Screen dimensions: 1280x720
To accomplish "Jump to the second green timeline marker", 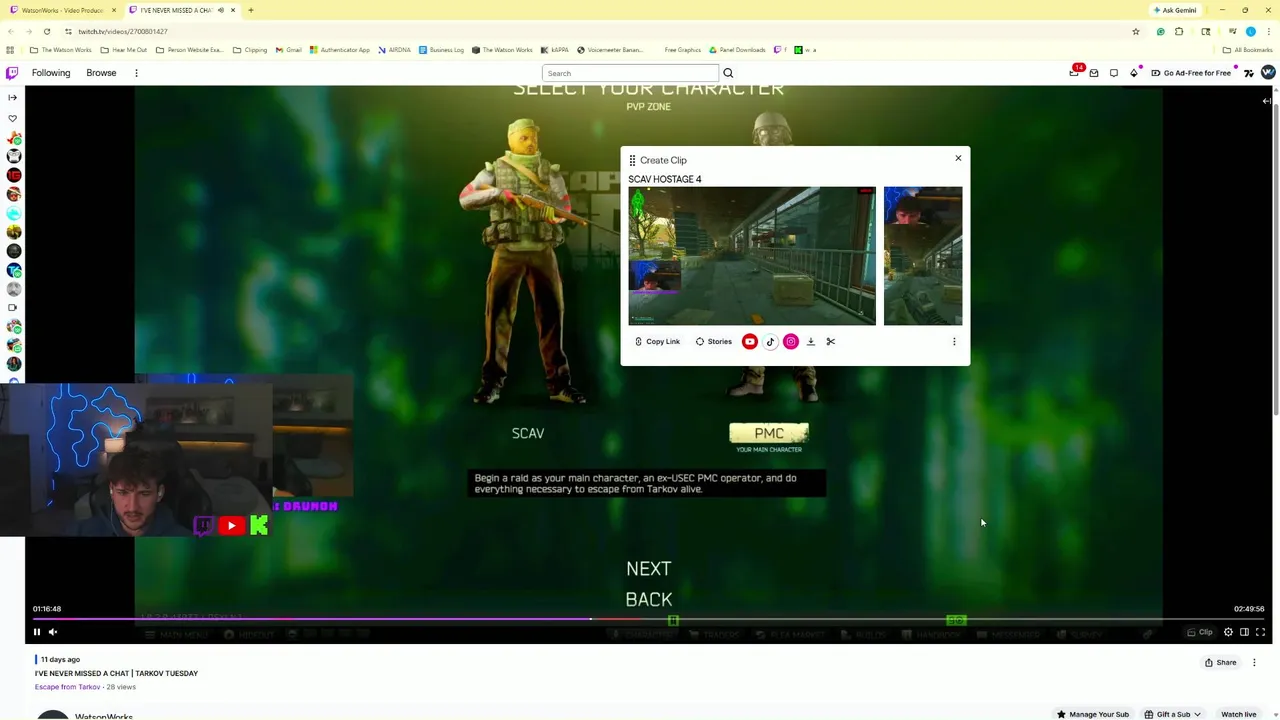I will pos(956,621).
